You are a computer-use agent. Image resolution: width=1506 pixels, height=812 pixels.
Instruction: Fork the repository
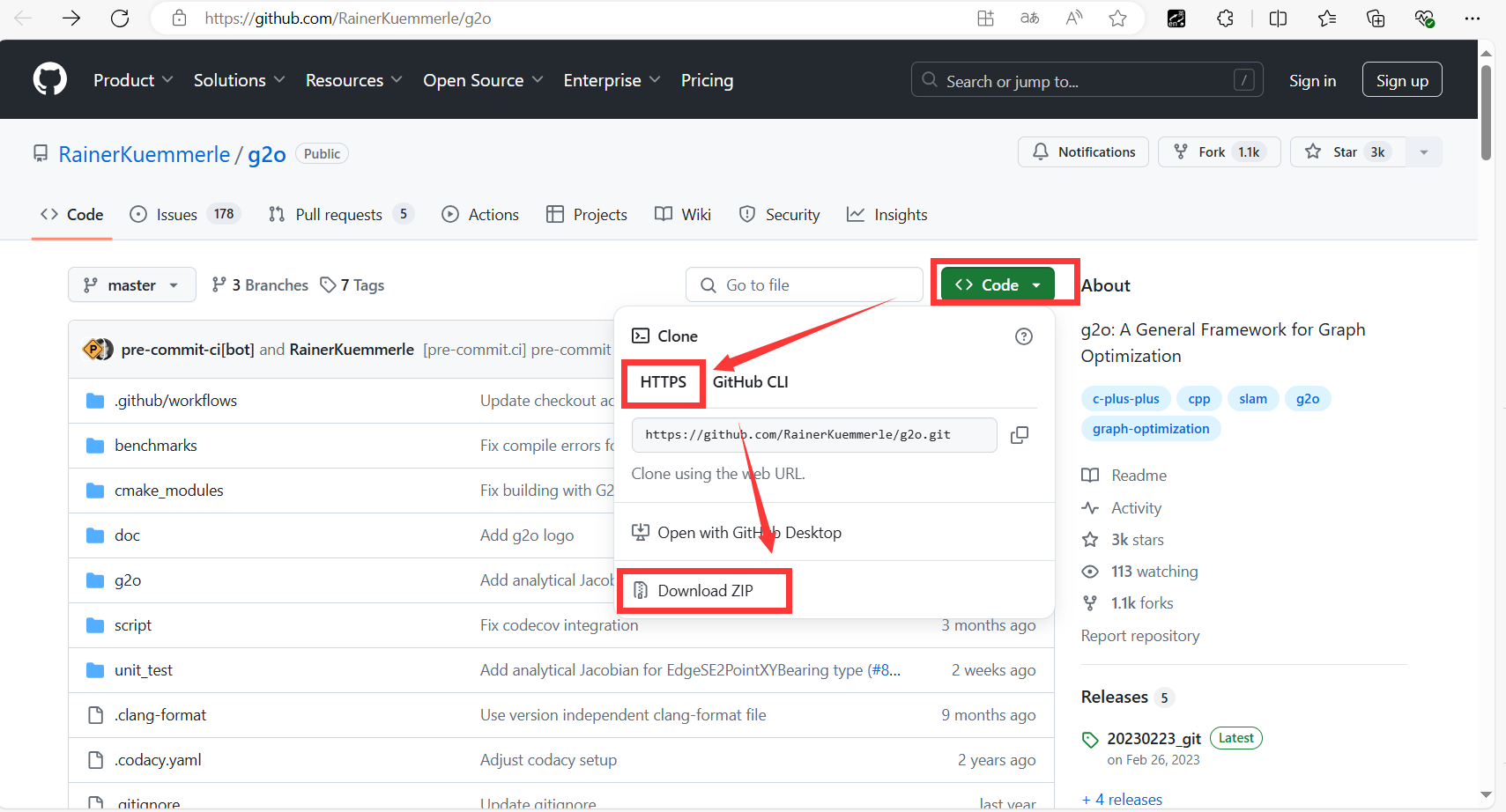[x=1219, y=152]
